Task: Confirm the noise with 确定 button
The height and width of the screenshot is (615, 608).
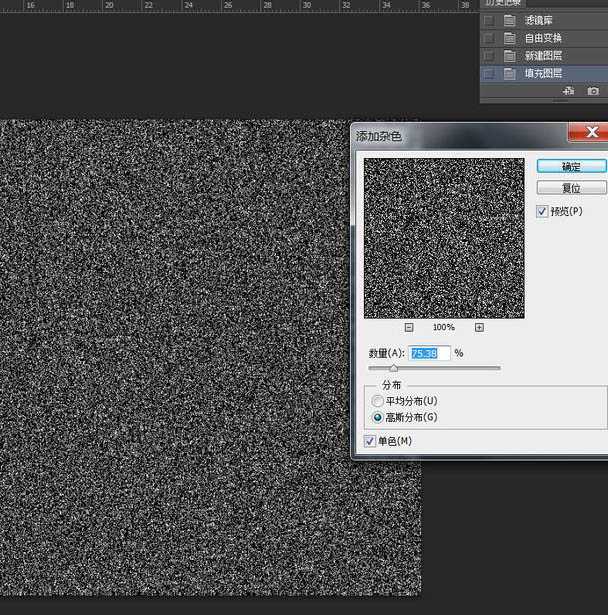Action: pos(572,166)
